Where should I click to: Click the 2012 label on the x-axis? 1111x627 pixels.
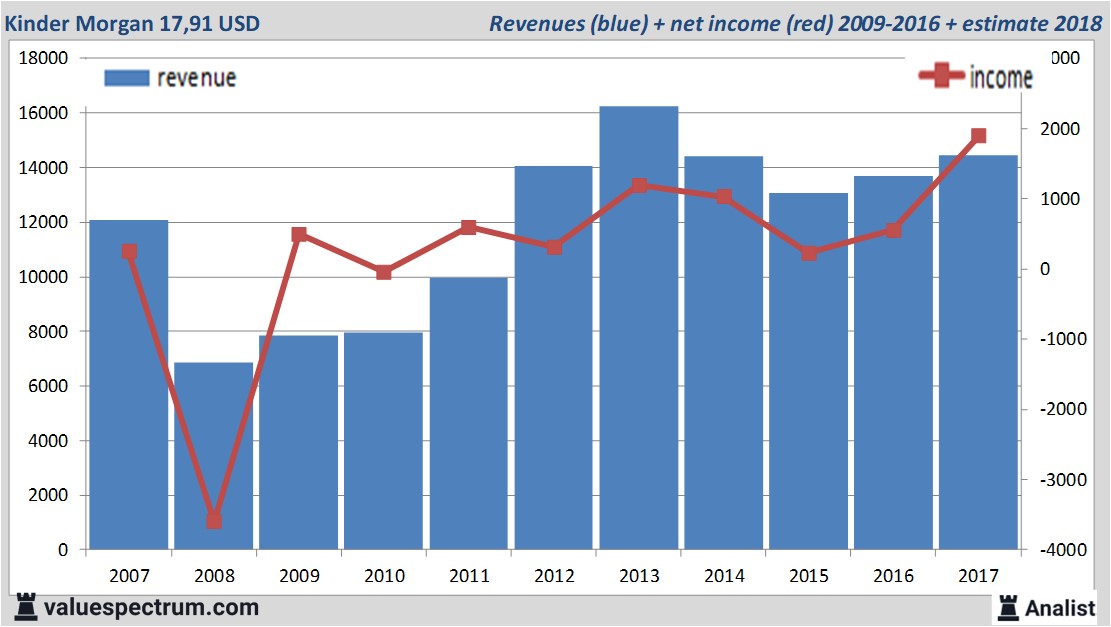(x=554, y=575)
